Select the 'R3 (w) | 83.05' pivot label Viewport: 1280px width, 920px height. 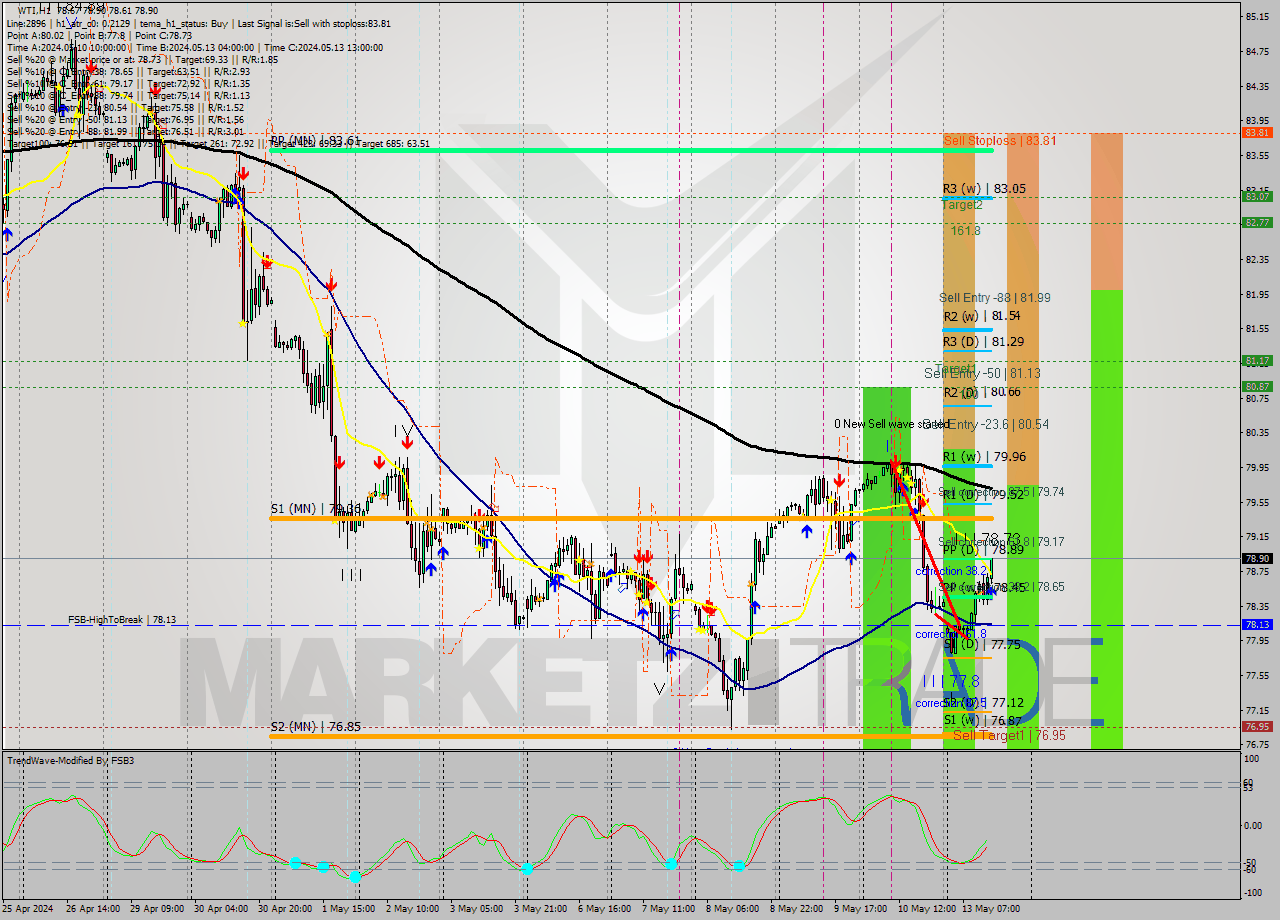click(x=983, y=188)
